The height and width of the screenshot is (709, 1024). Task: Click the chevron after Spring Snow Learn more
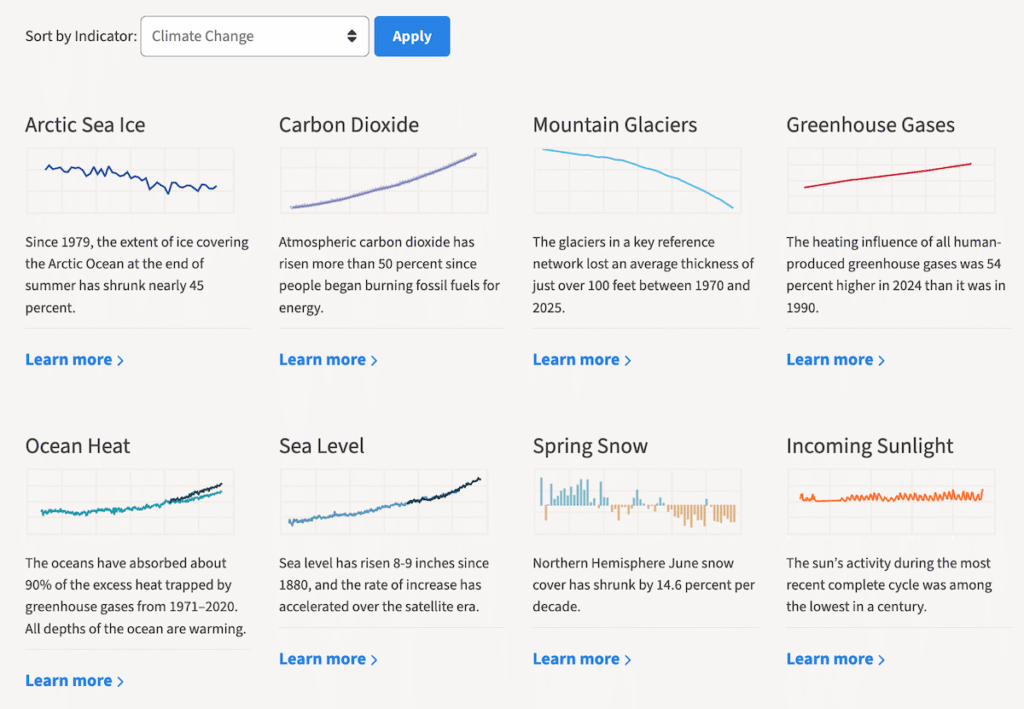pyautogui.click(x=628, y=660)
